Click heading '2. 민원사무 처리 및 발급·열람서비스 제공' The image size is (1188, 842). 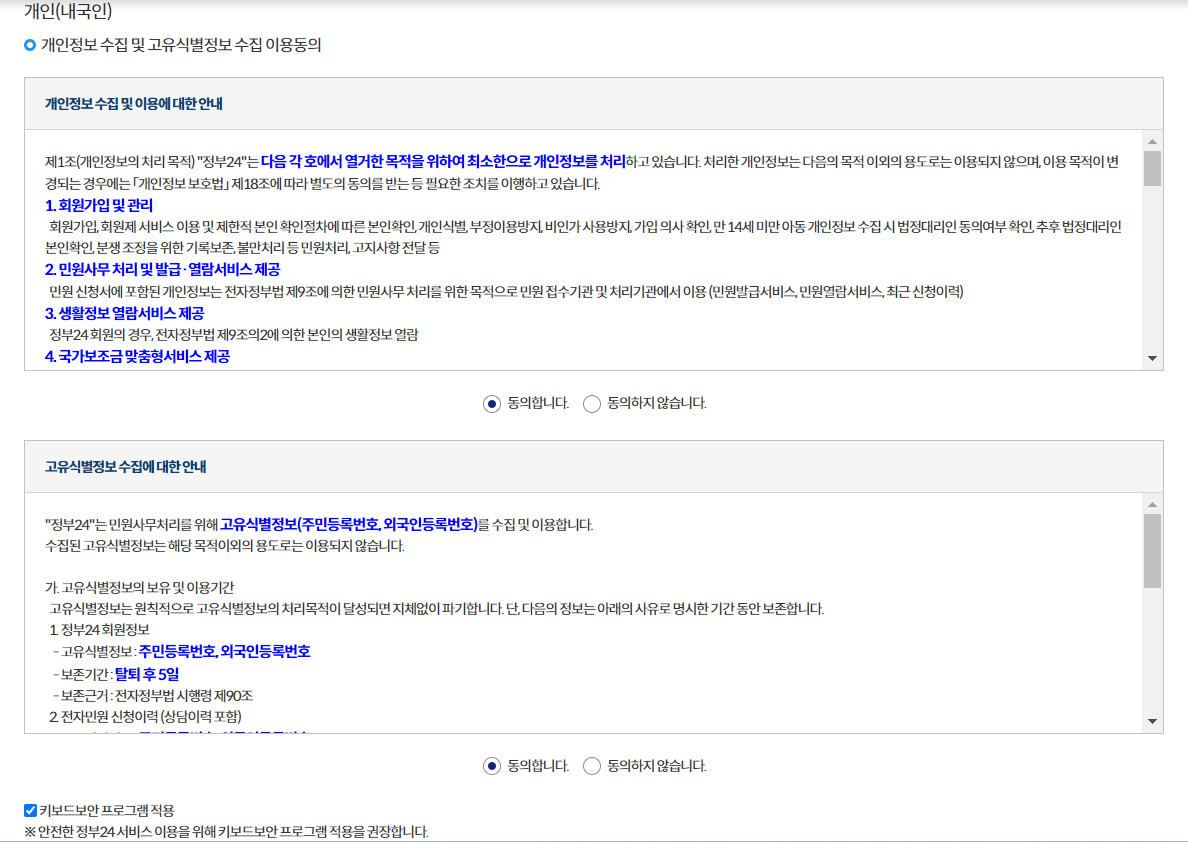click(163, 269)
